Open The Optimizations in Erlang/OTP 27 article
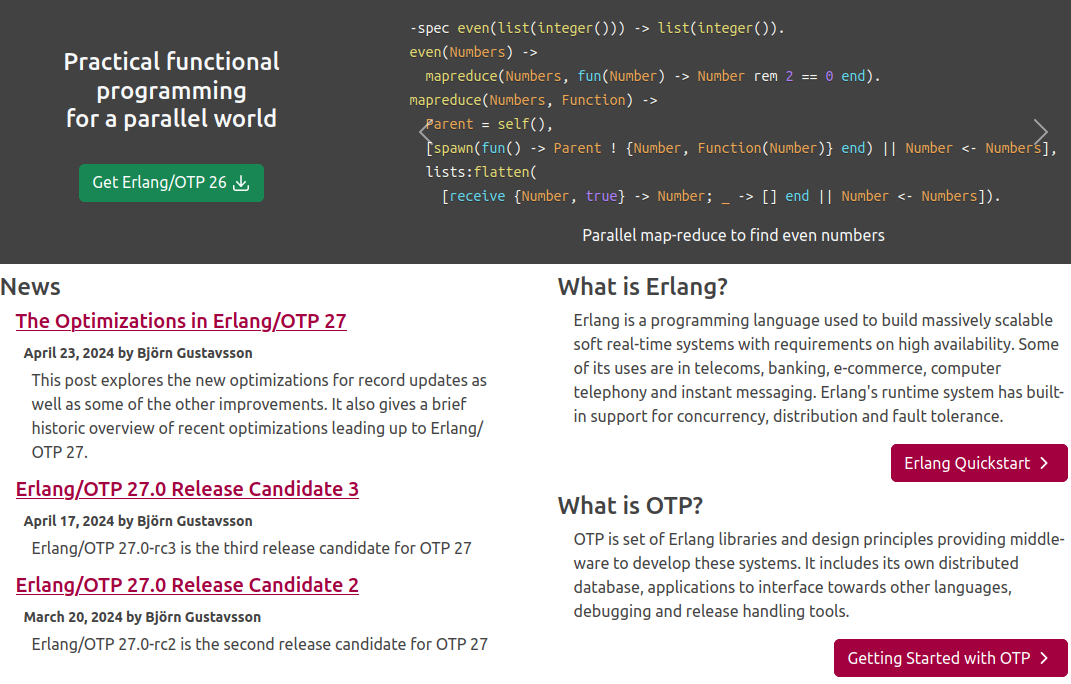The height and width of the screenshot is (684, 1071). [x=181, y=320]
